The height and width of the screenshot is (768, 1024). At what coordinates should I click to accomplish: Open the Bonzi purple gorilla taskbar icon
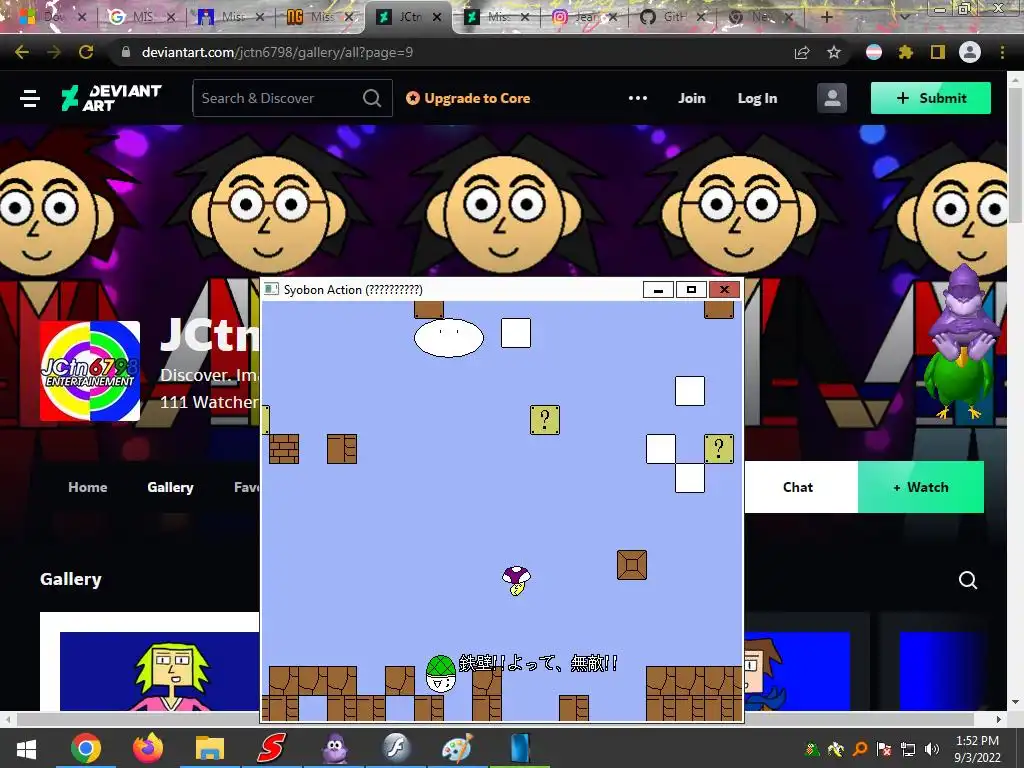point(334,748)
